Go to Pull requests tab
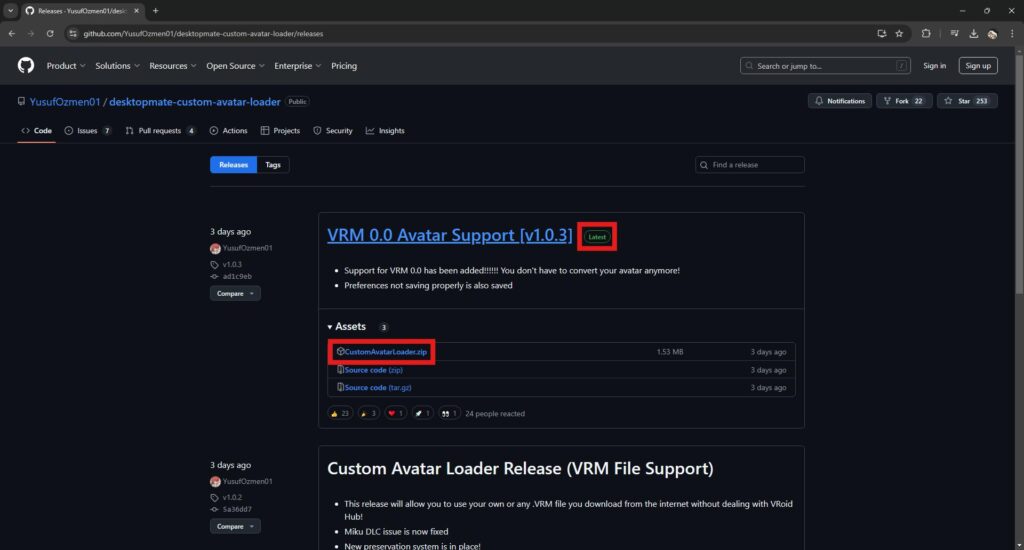This screenshot has height=550, width=1024. [159, 131]
